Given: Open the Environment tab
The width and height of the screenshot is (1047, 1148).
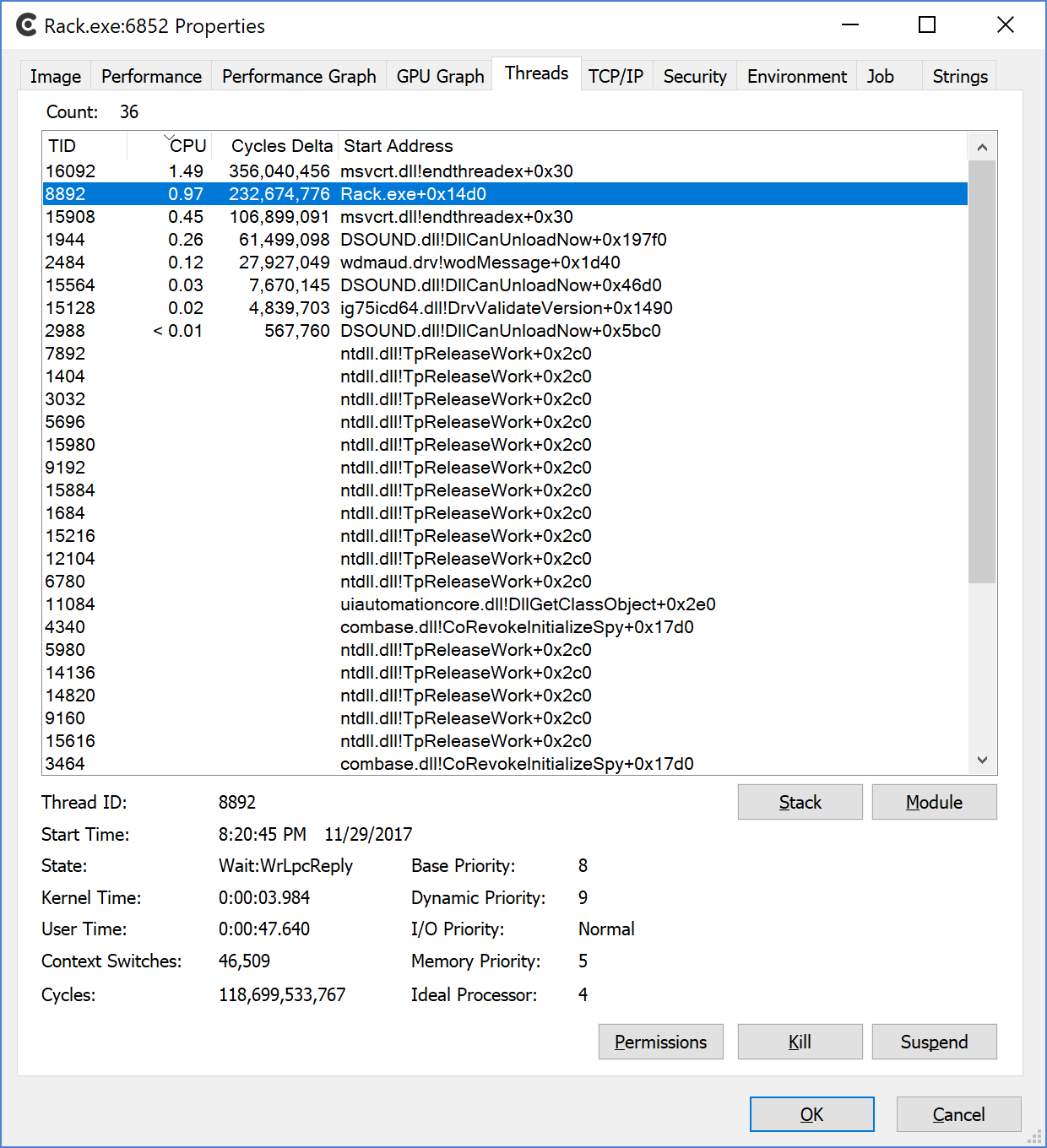Looking at the screenshot, I should coord(796,76).
